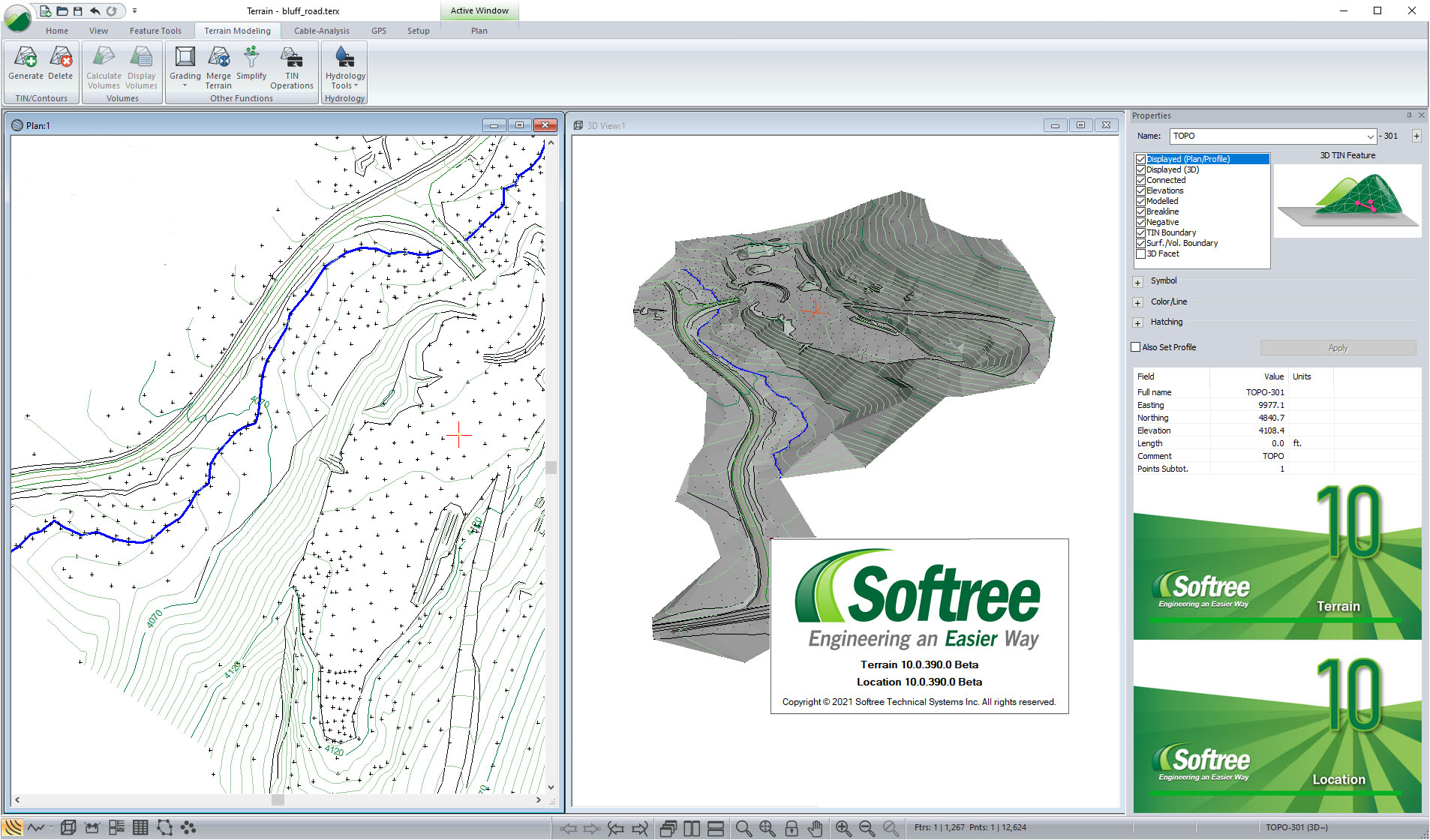Save the file with the floppy icon
This screenshot has height=840, width=1430.
pyautogui.click(x=78, y=10)
